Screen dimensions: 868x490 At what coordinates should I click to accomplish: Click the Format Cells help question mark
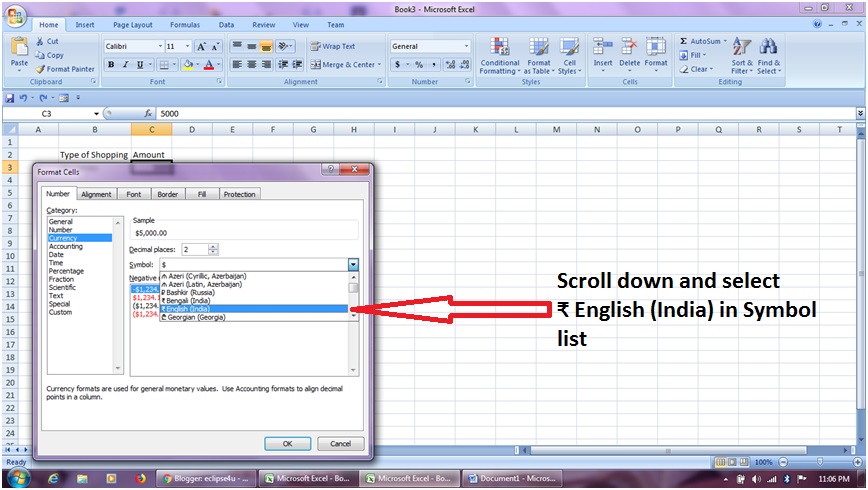[x=330, y=169]
